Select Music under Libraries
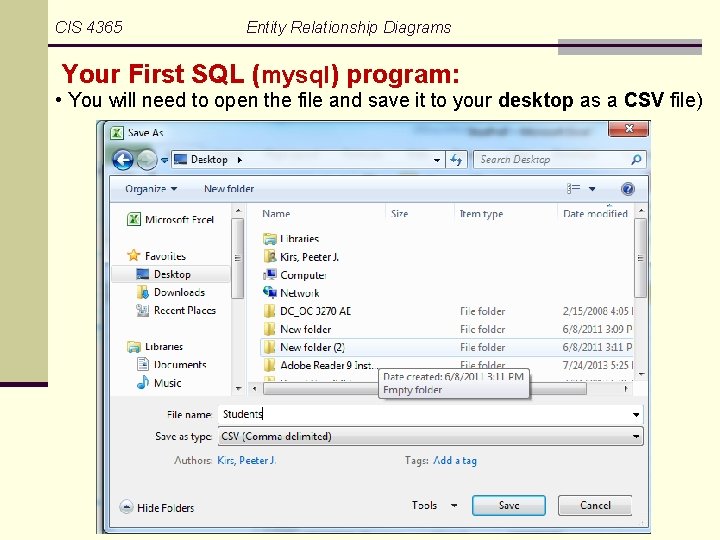Screen dimensions: 720x540 [159, 382]
